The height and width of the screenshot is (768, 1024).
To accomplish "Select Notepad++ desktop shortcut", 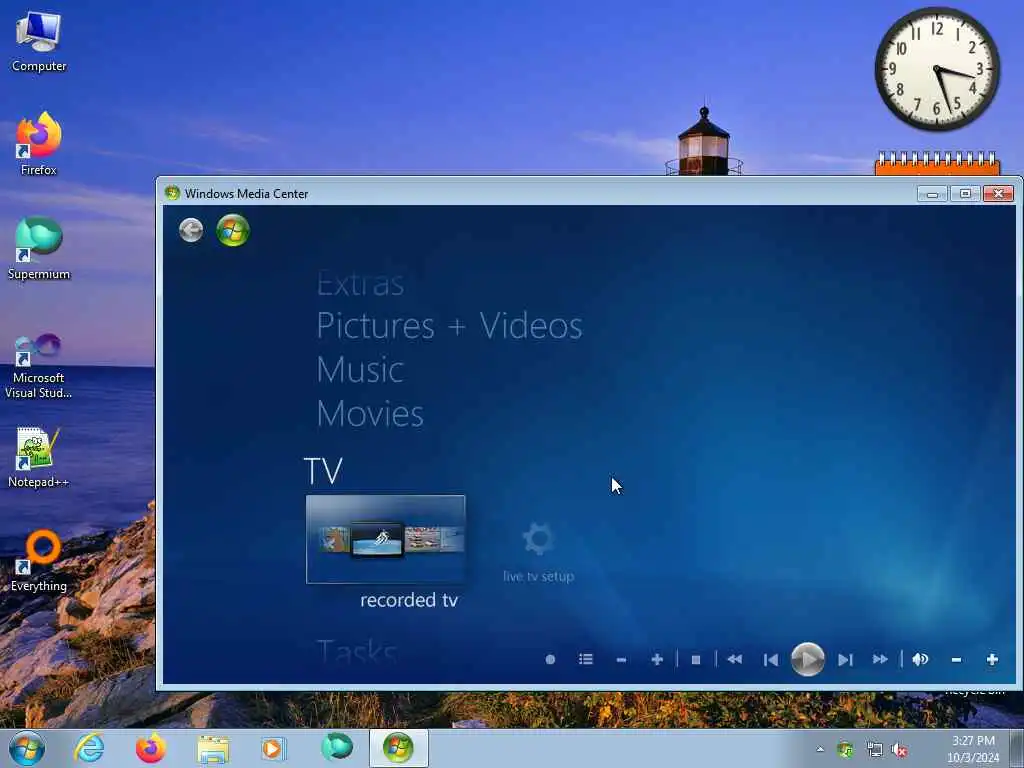I will coord(39,457).
